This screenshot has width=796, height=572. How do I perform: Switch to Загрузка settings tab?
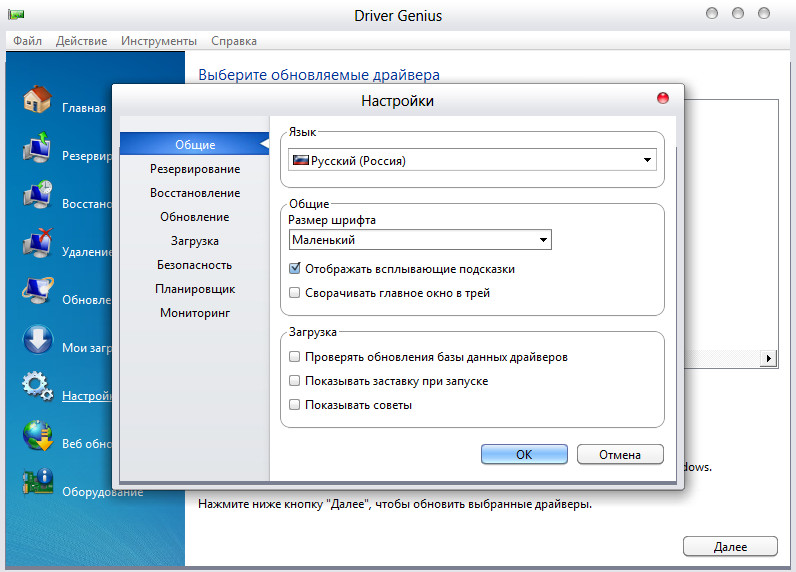click(195, 241)
